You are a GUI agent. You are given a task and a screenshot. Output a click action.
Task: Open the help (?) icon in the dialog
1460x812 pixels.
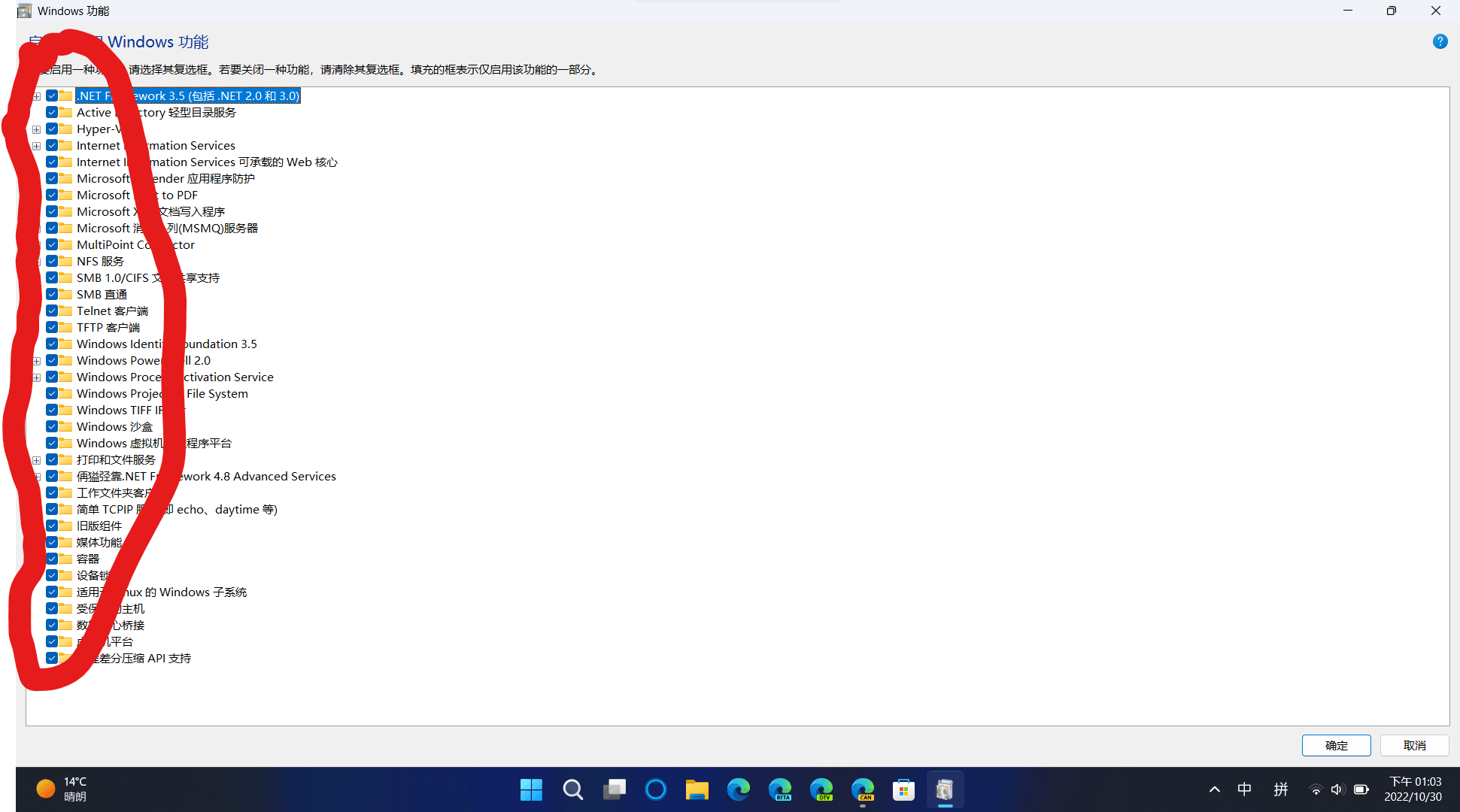pos(1440,41)
